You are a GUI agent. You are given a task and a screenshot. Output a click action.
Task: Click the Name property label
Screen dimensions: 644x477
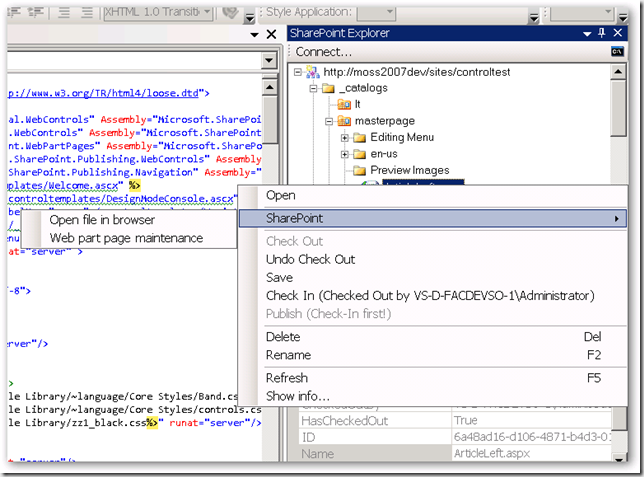(x=317, y=454)
